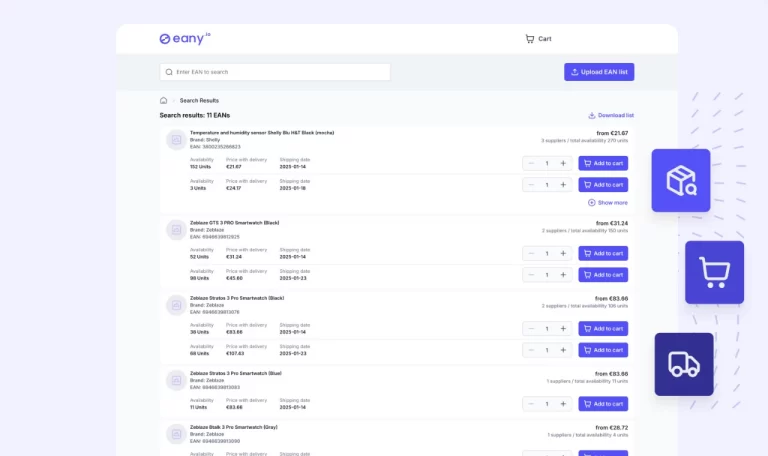This screenshot has height=456, width=768.
Task: Go to home via breadcrumb icon
Action: (164, 100)
